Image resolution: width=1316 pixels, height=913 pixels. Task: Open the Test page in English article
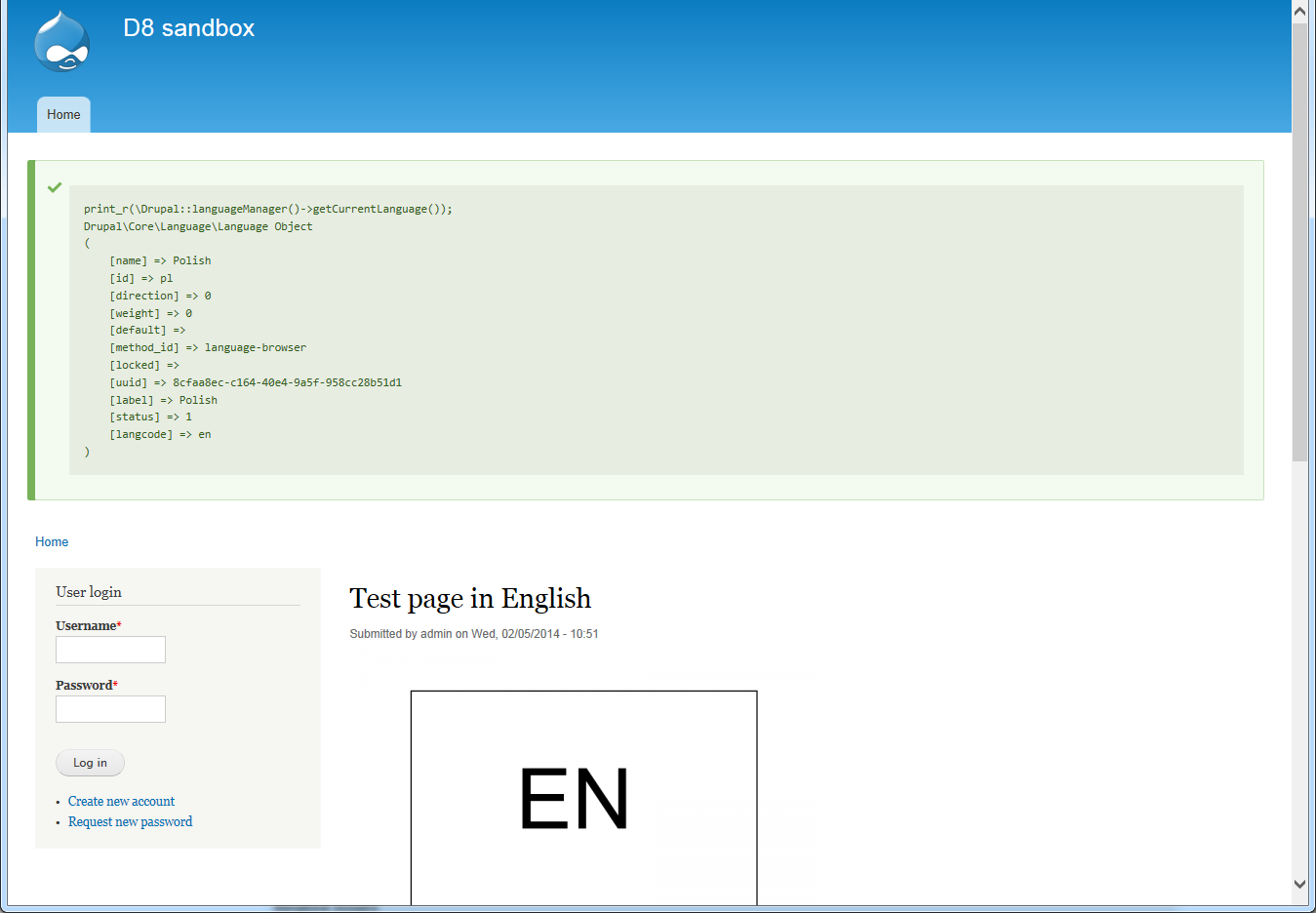coord(470,598)
